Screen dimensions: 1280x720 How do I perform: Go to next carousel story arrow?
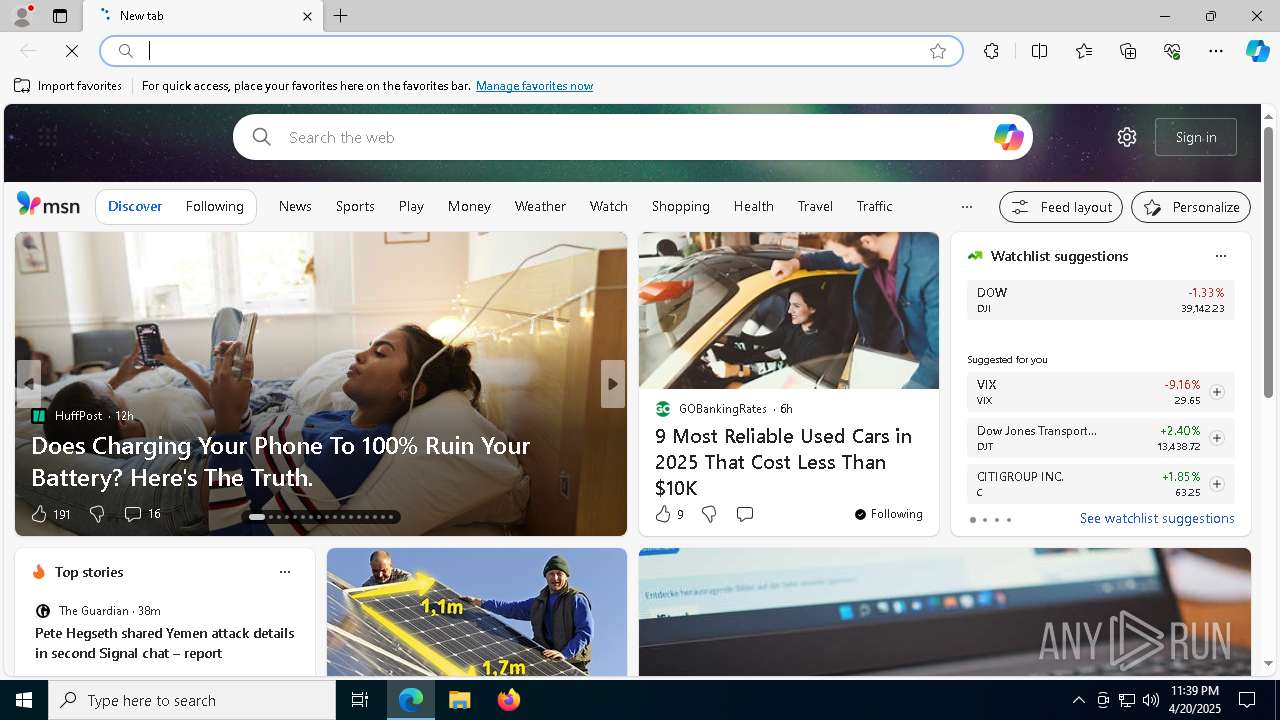coord(613,384)
